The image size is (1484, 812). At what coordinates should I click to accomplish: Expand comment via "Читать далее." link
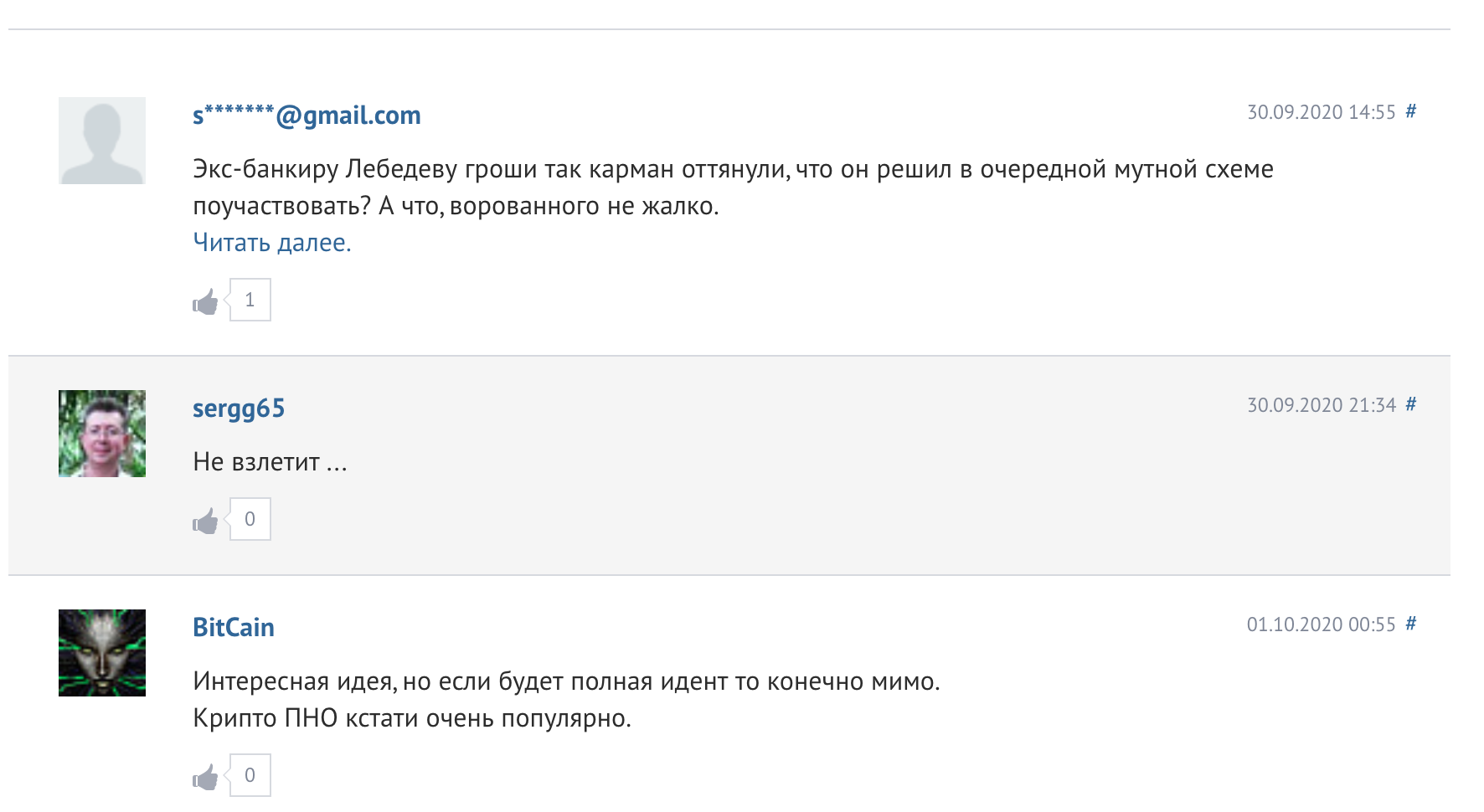[x=271, y=243]
